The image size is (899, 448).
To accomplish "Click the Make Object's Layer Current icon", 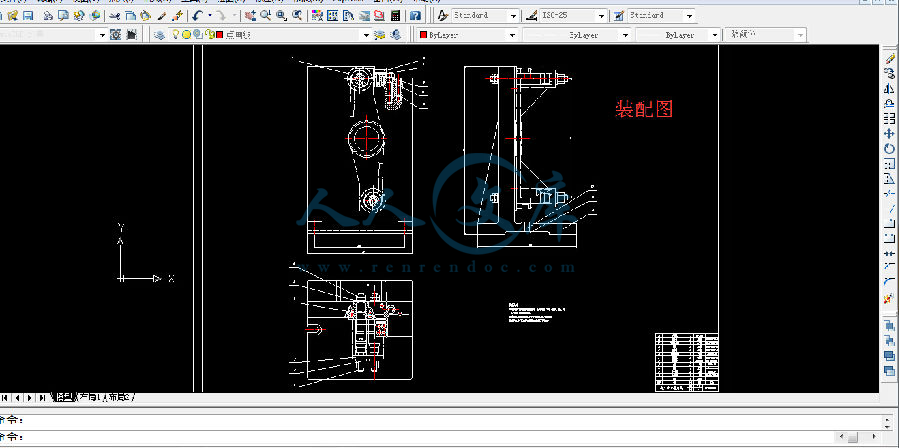I will coord(380,35).
